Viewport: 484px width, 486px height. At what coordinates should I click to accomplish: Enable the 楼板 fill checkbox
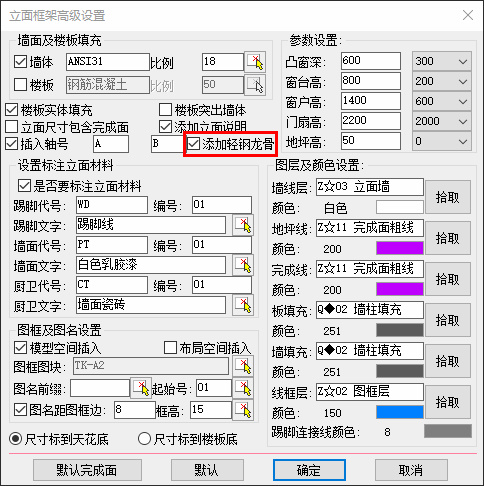pos(20,84)
